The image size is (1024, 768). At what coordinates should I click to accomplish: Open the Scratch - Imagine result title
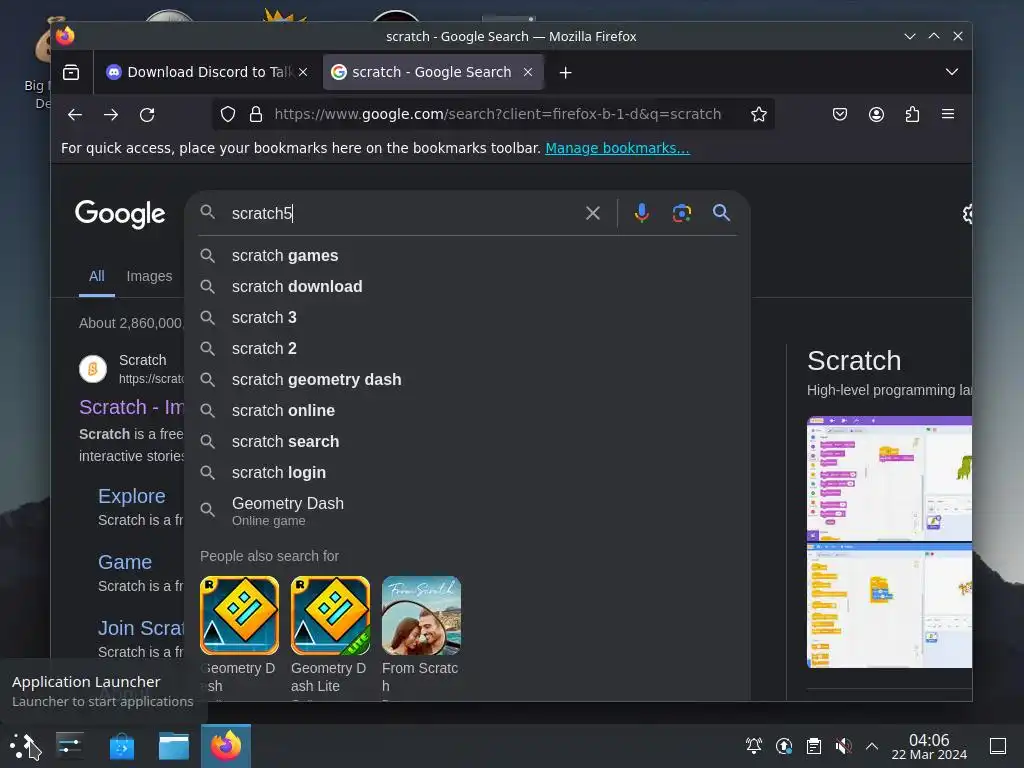pos(131,408)
